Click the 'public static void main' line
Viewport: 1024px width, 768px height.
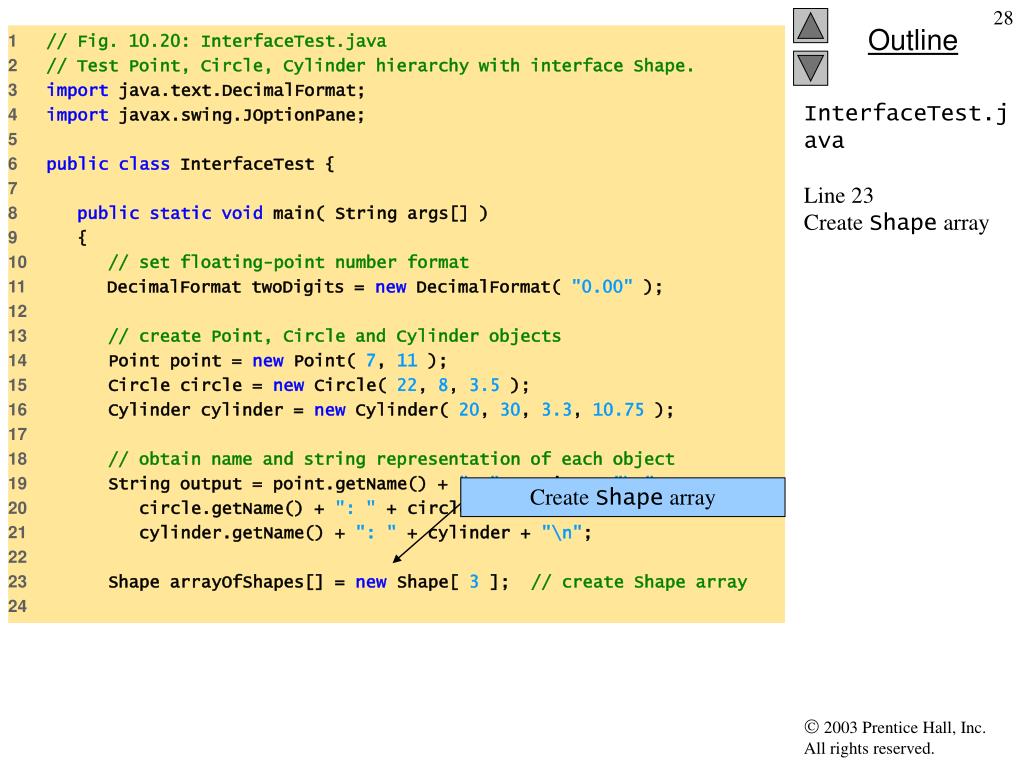tap(282, 214)
